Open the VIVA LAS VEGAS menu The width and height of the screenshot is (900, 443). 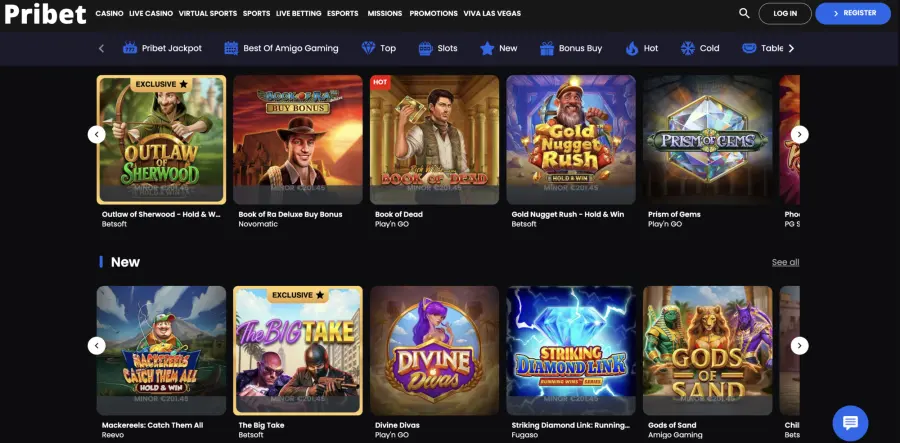click(492, 13)
